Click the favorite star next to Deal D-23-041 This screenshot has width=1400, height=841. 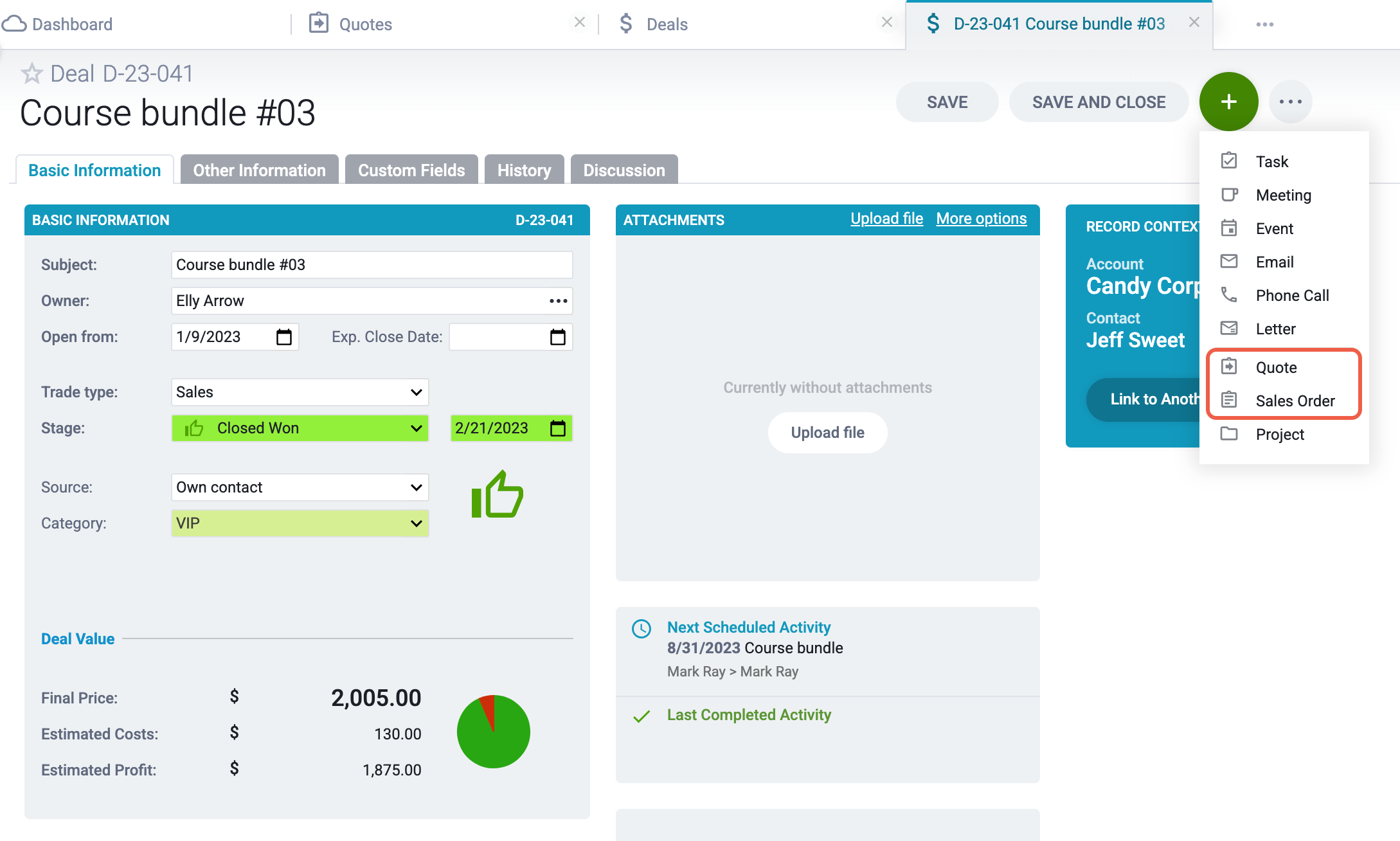coord(31,74)
